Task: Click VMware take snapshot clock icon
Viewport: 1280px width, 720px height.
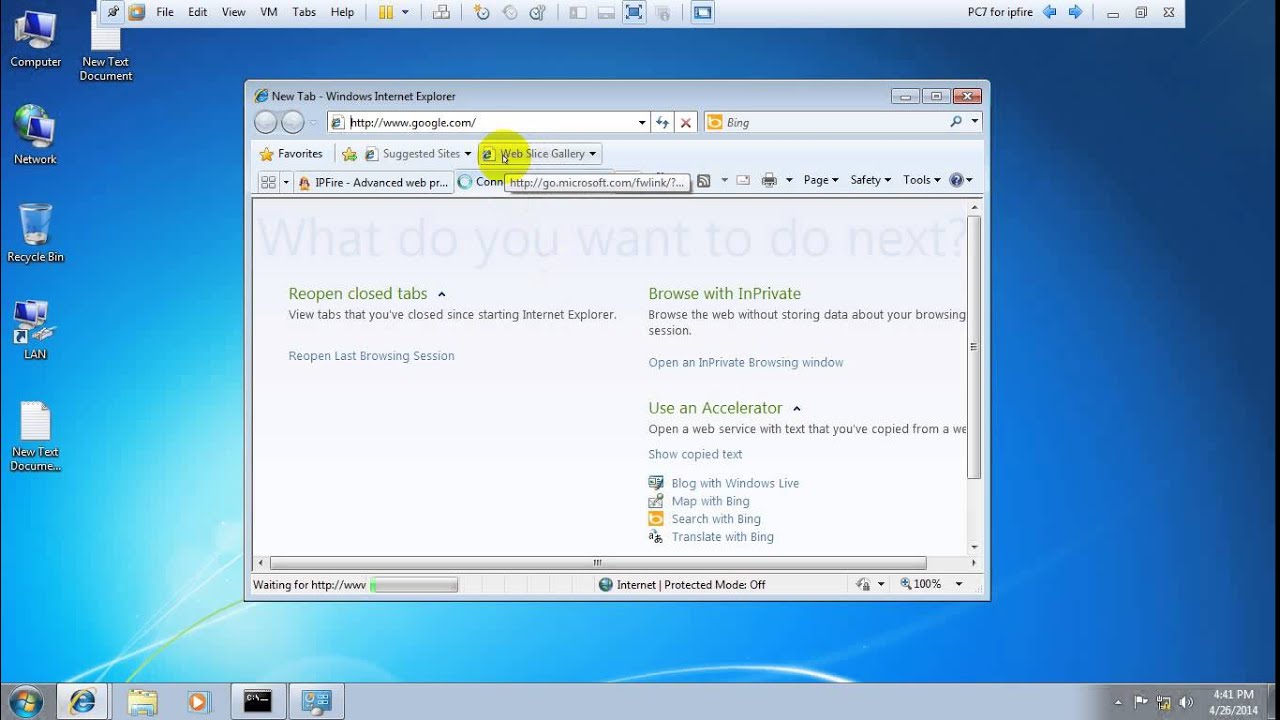Action: coord(482,12)
